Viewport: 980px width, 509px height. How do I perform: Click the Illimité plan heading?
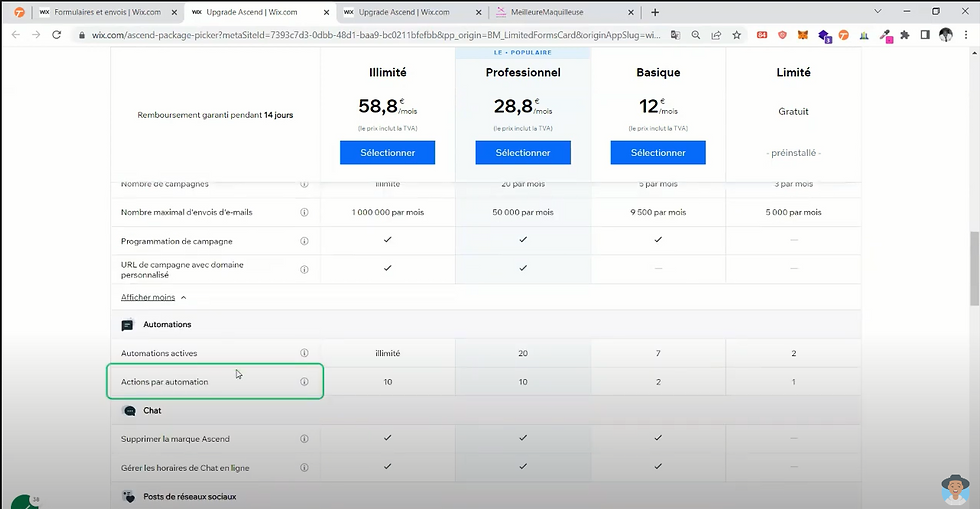[388, 73]
